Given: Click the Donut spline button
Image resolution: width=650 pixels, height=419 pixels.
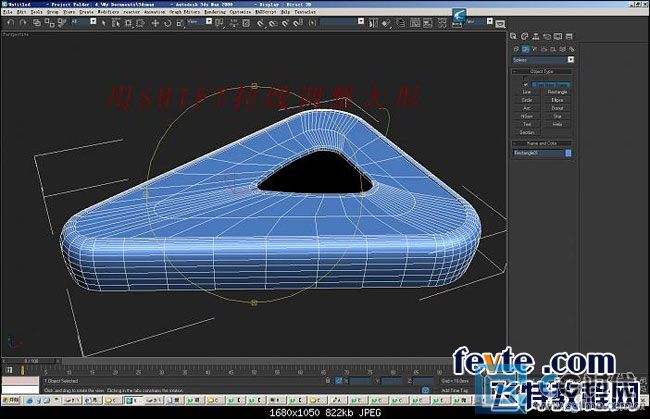Looking at the screenshot, I should (557, 108).
